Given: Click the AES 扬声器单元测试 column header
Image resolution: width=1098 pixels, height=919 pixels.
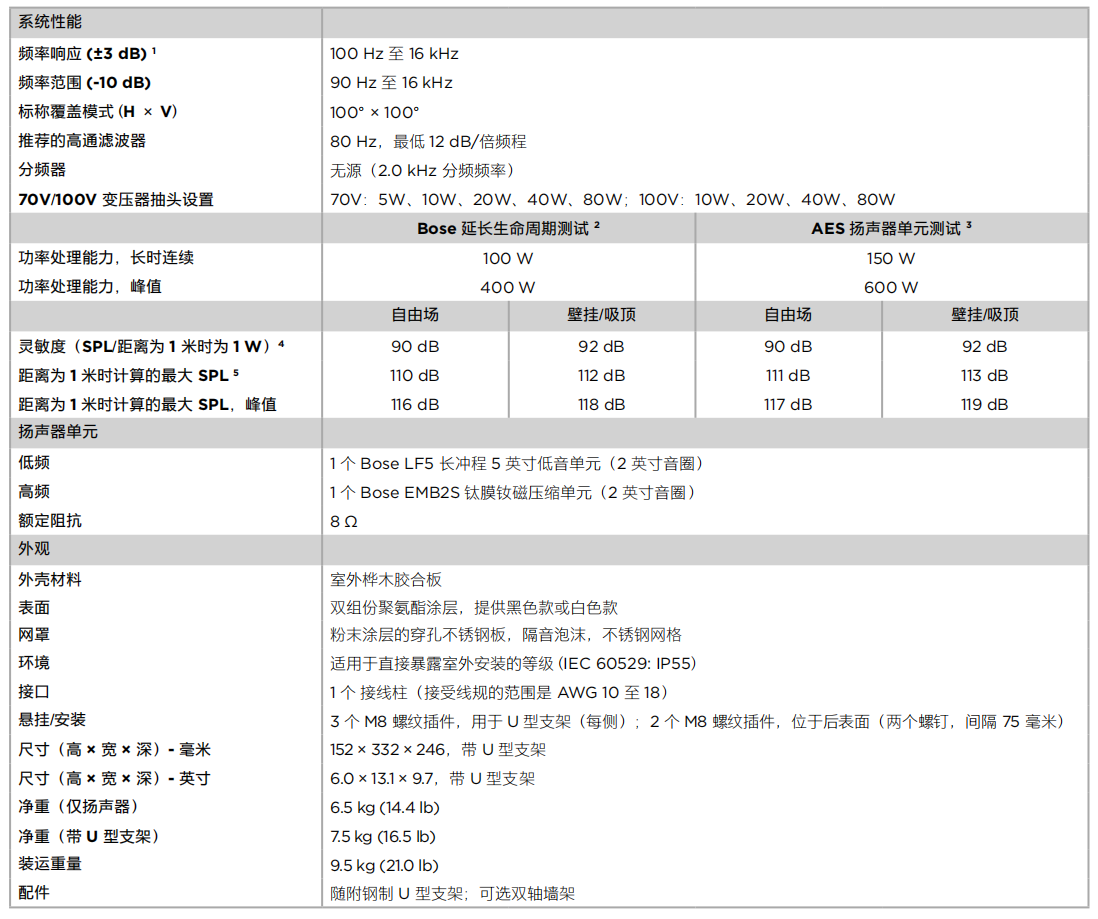Looking at the screenshot, I should [x=891, y=228].
